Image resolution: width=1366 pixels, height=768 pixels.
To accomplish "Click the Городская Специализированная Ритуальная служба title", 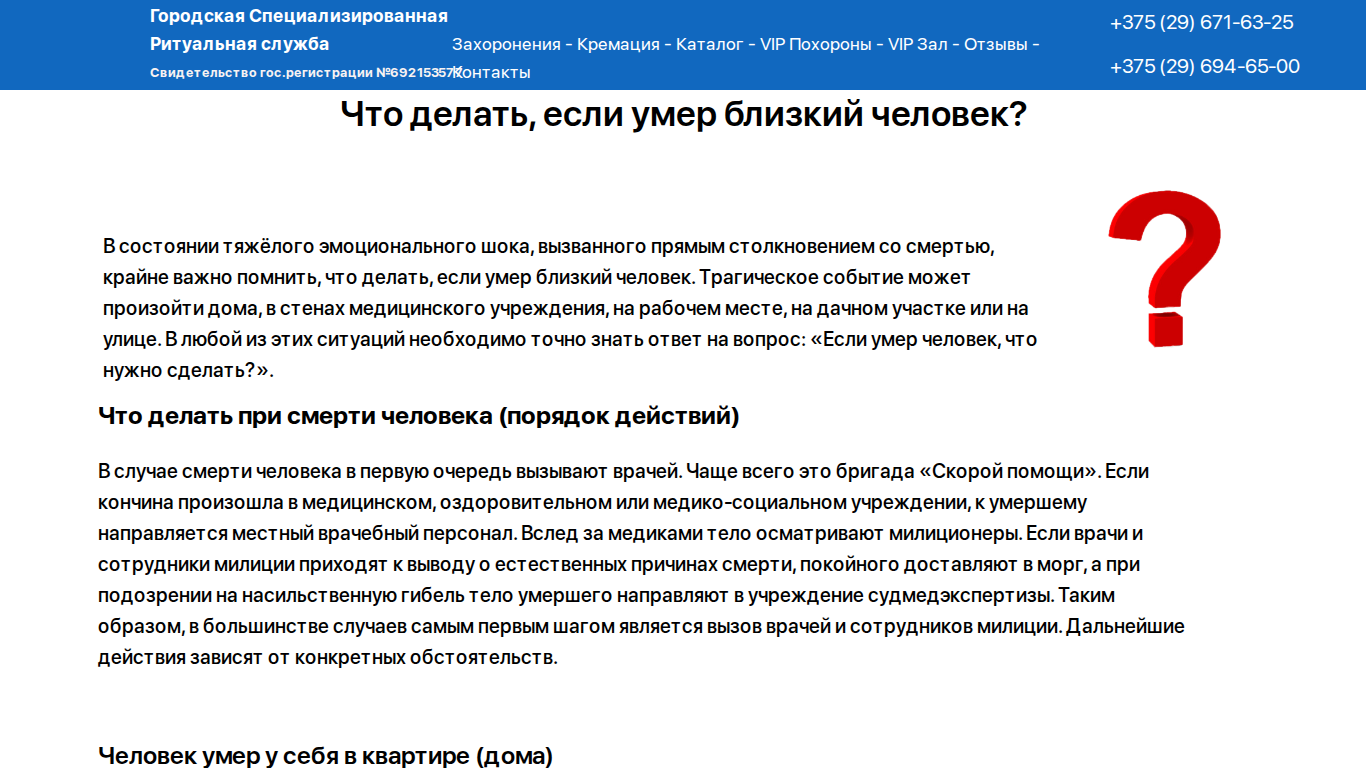I will click(x=299, y=30).
